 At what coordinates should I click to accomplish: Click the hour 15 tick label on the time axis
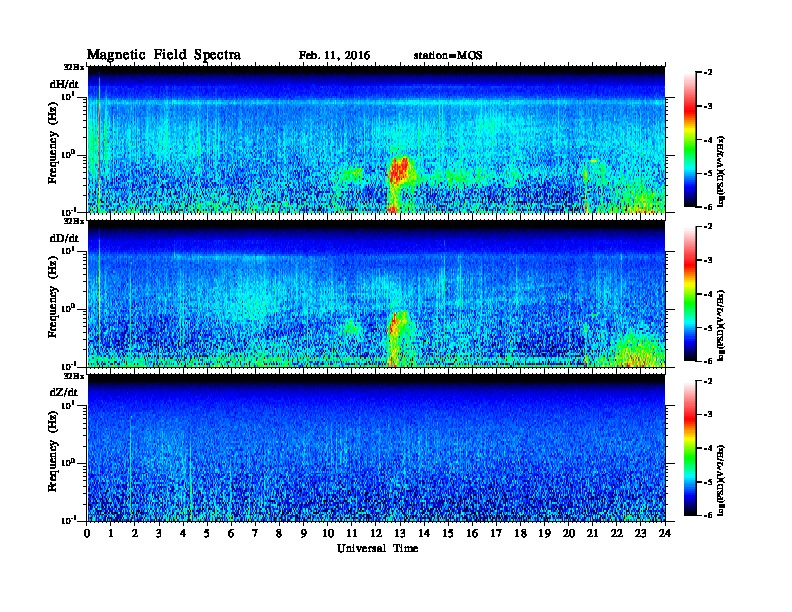tap(448, 534)
